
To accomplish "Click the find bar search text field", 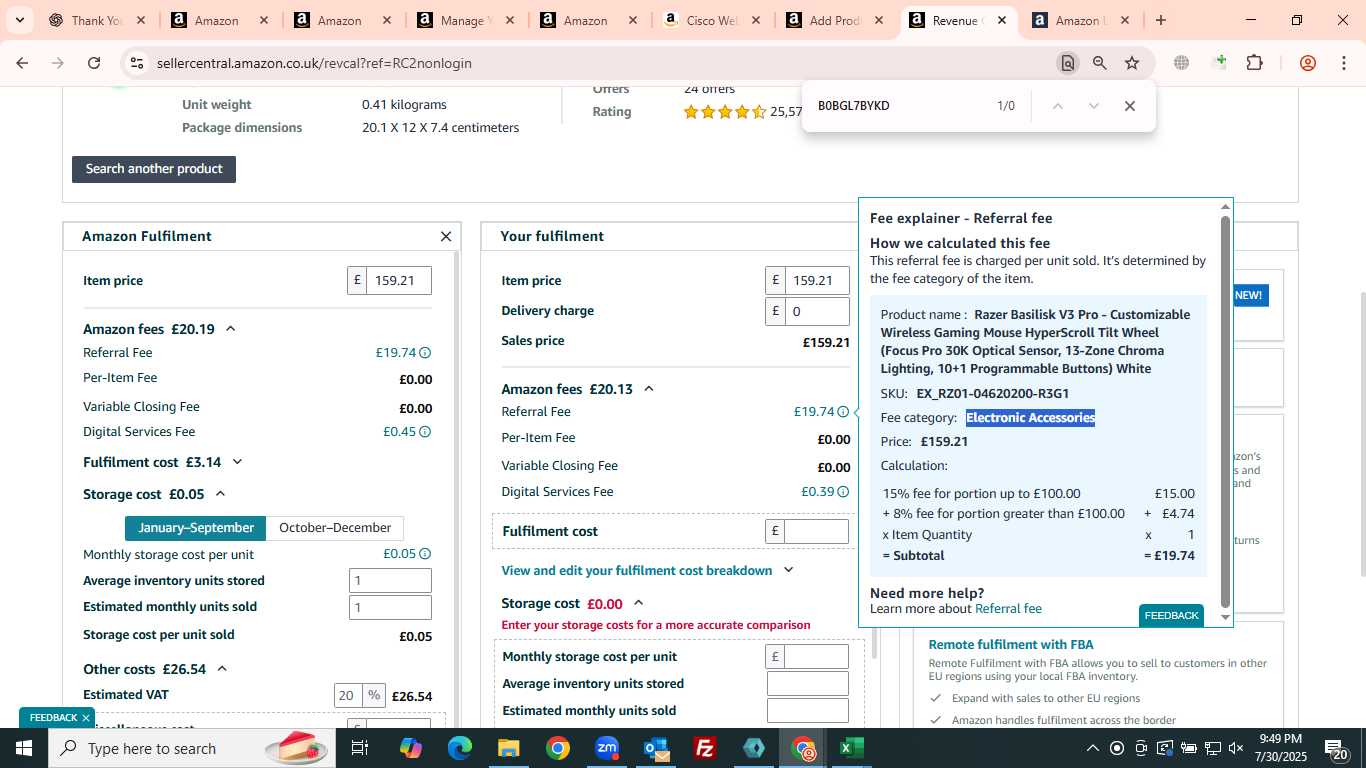I will (x=900, y=106).
